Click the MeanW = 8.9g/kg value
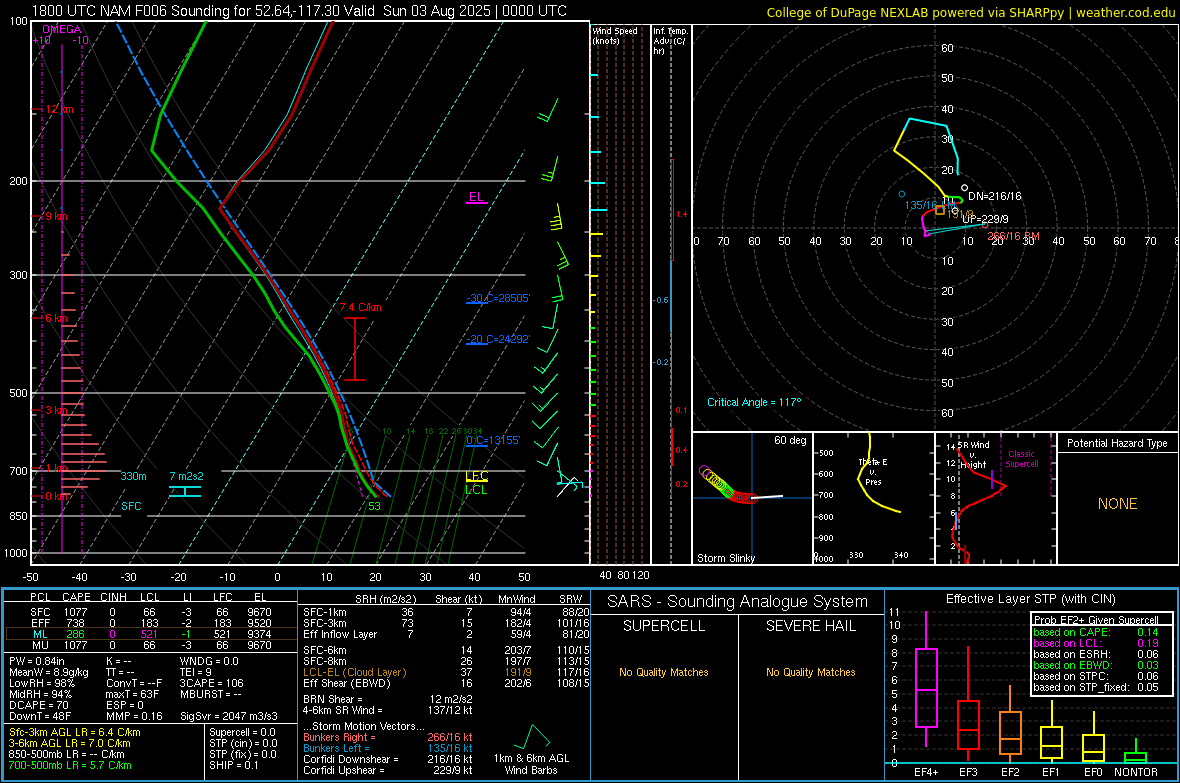 coord(48,672)
